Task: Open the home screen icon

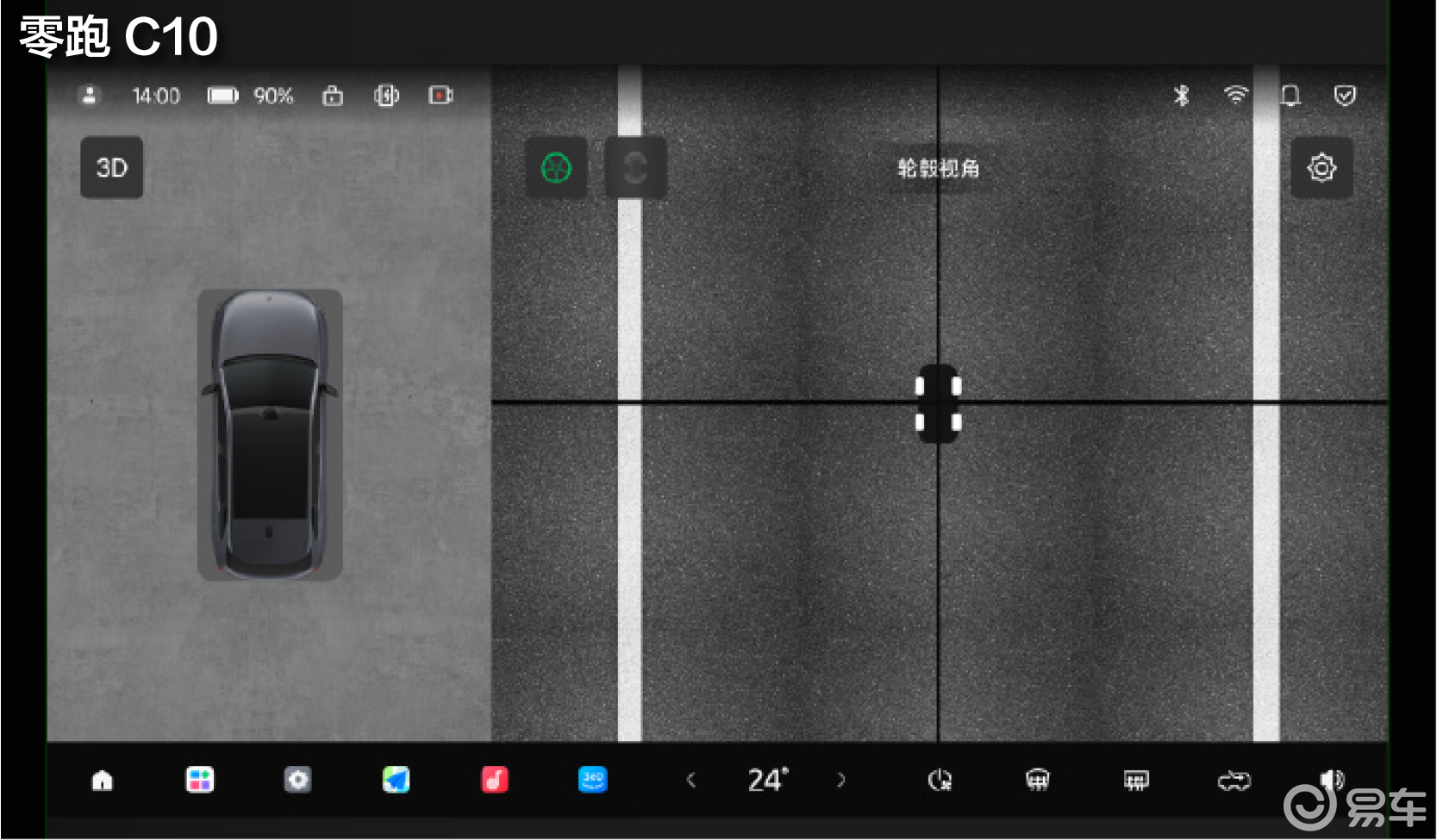Action: 103,781
